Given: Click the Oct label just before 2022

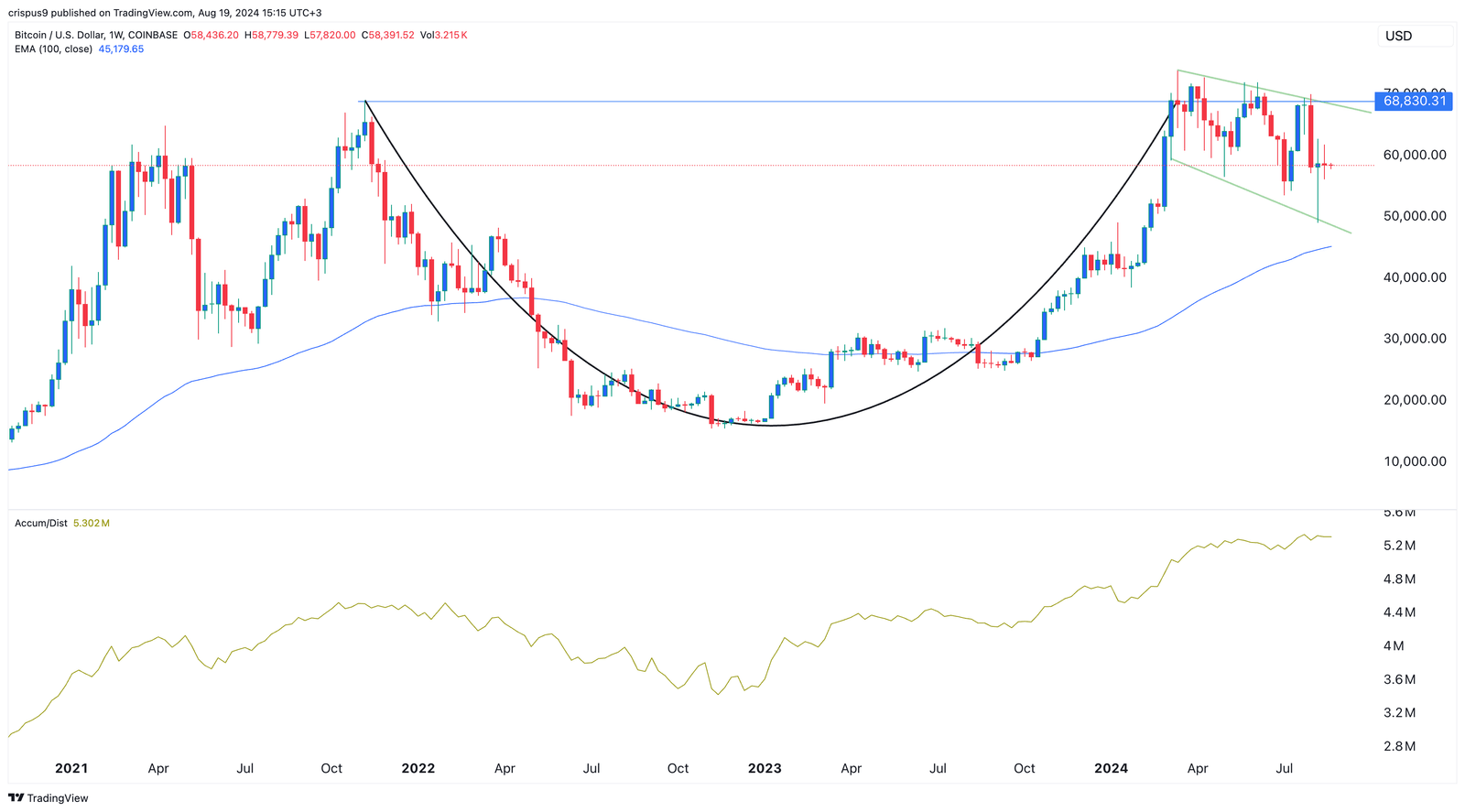Looking at the screenshot, I should tap(331, 768).
